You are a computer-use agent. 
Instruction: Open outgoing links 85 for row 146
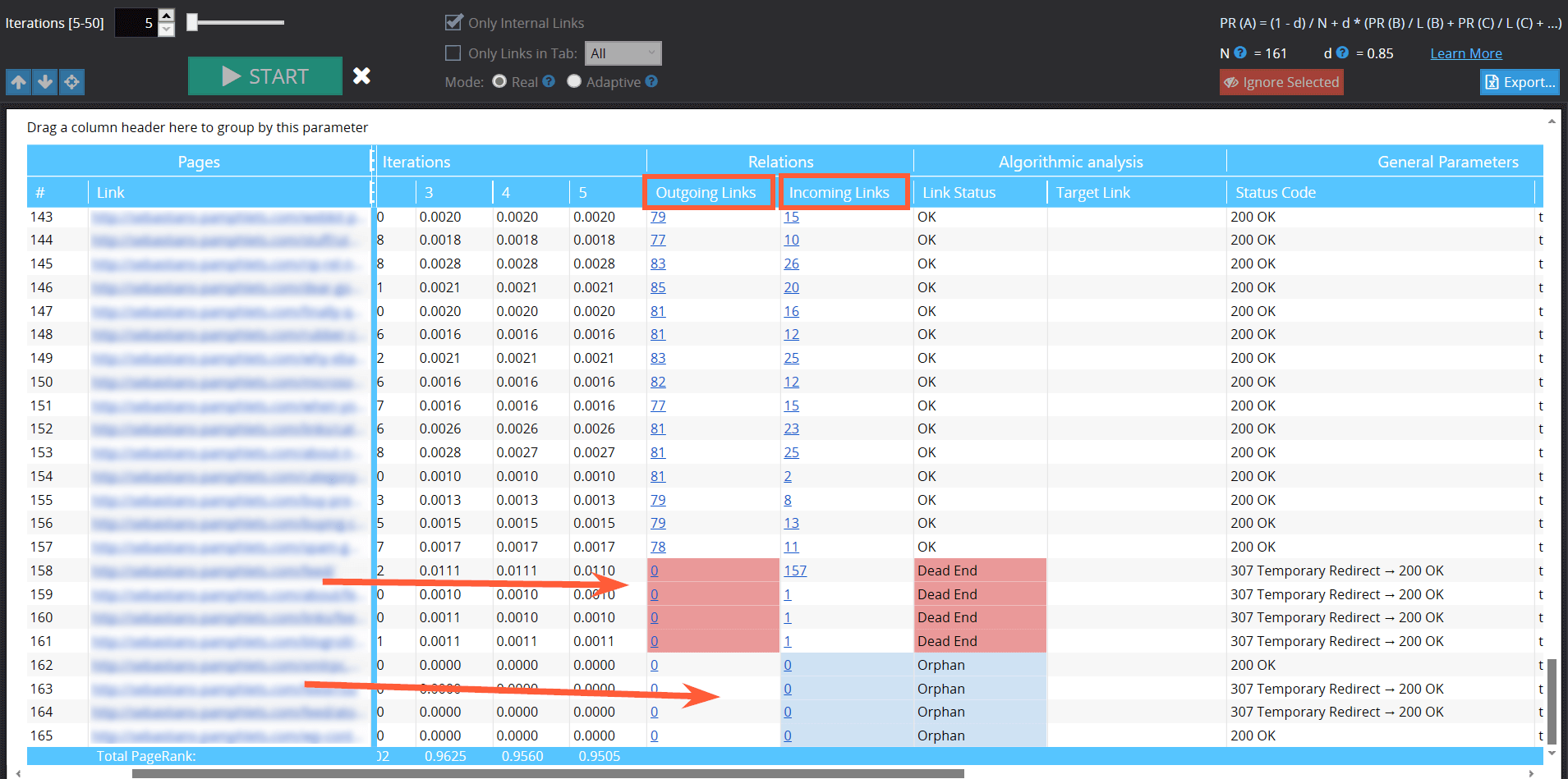(x=658, y=287)
